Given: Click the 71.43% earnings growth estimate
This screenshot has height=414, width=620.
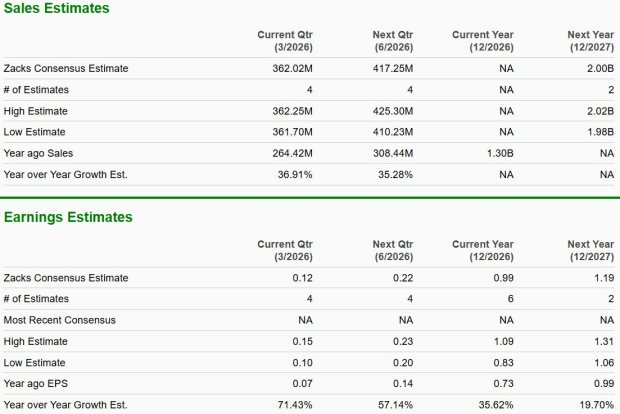Looking at the screenshot, I should coord(293,405).
